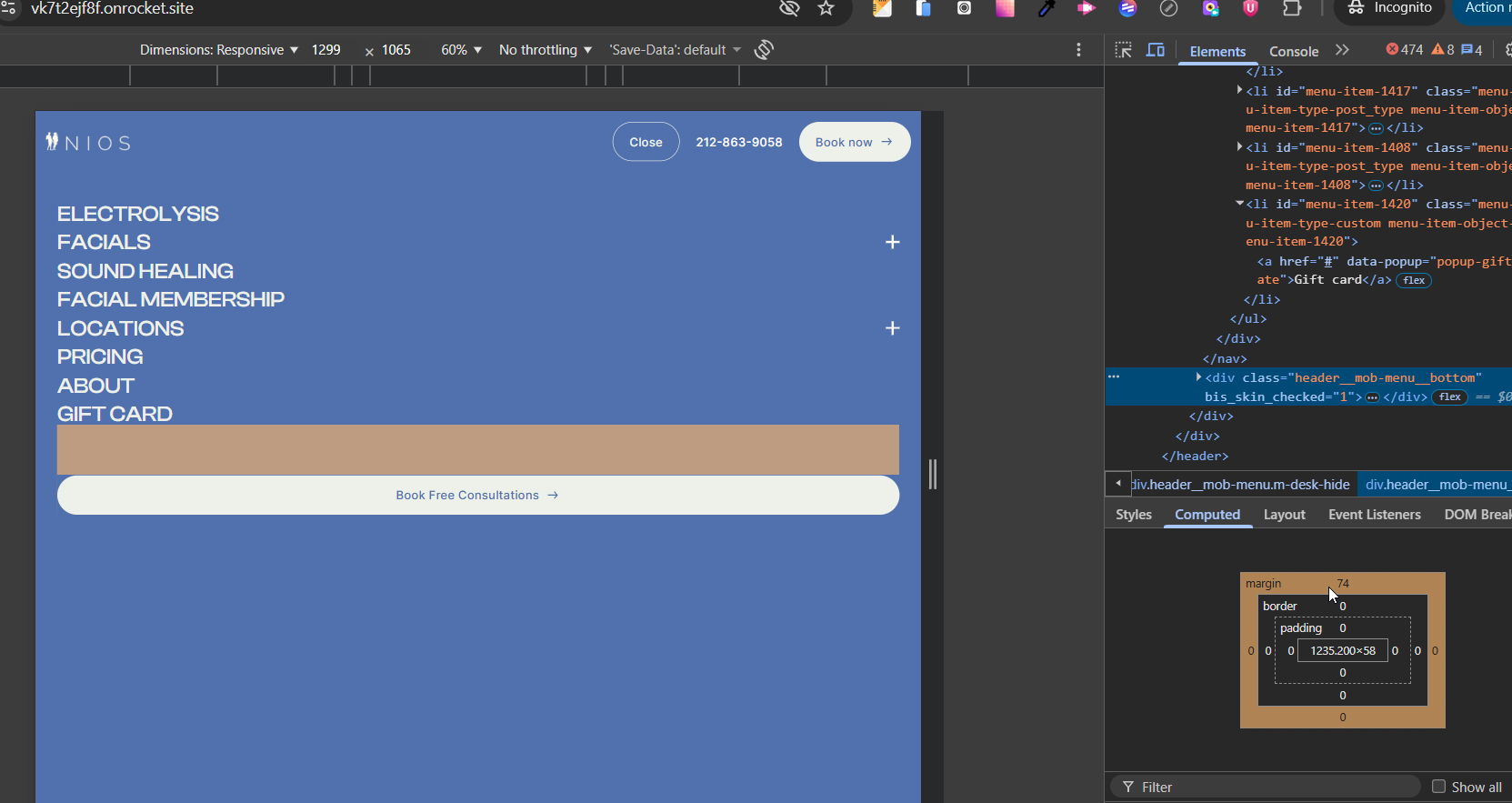Click the crossed-out eye icon in the address bar

789,8
